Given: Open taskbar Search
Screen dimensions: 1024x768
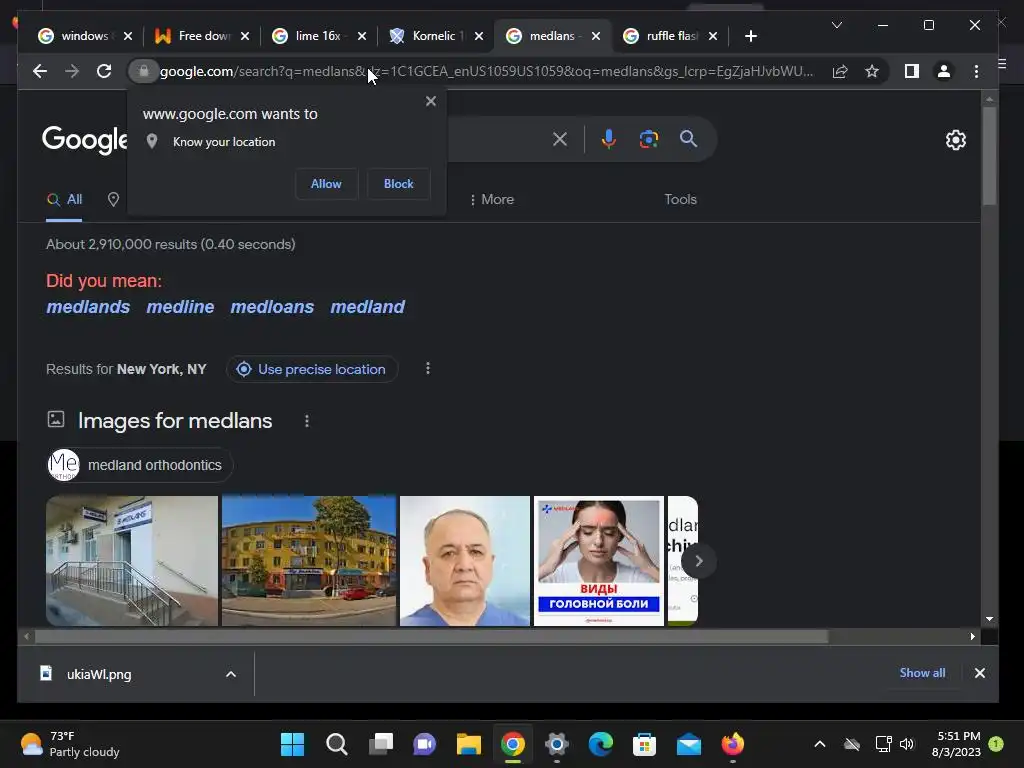Looking at the screenshot, I should click(336, 744).
